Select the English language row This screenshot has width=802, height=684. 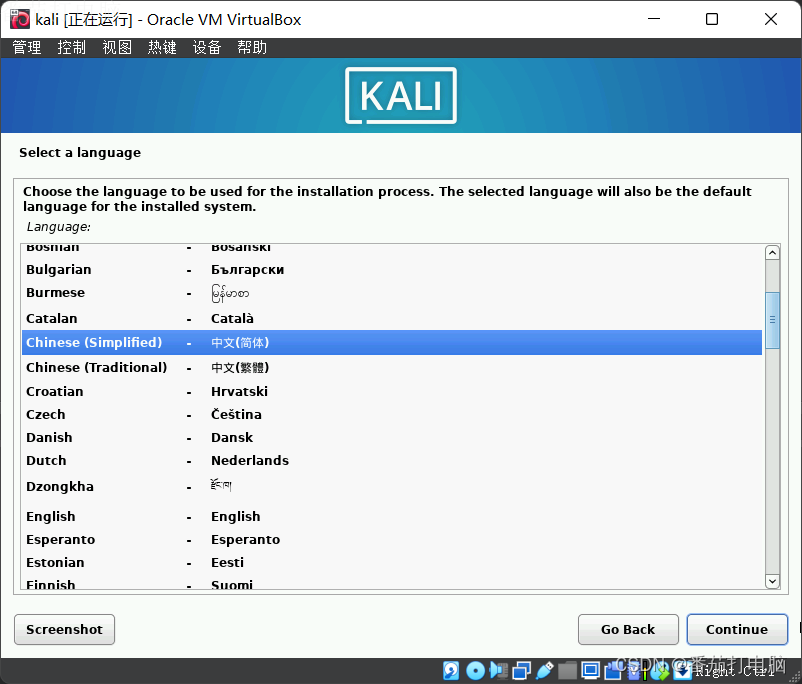[392, 516]
